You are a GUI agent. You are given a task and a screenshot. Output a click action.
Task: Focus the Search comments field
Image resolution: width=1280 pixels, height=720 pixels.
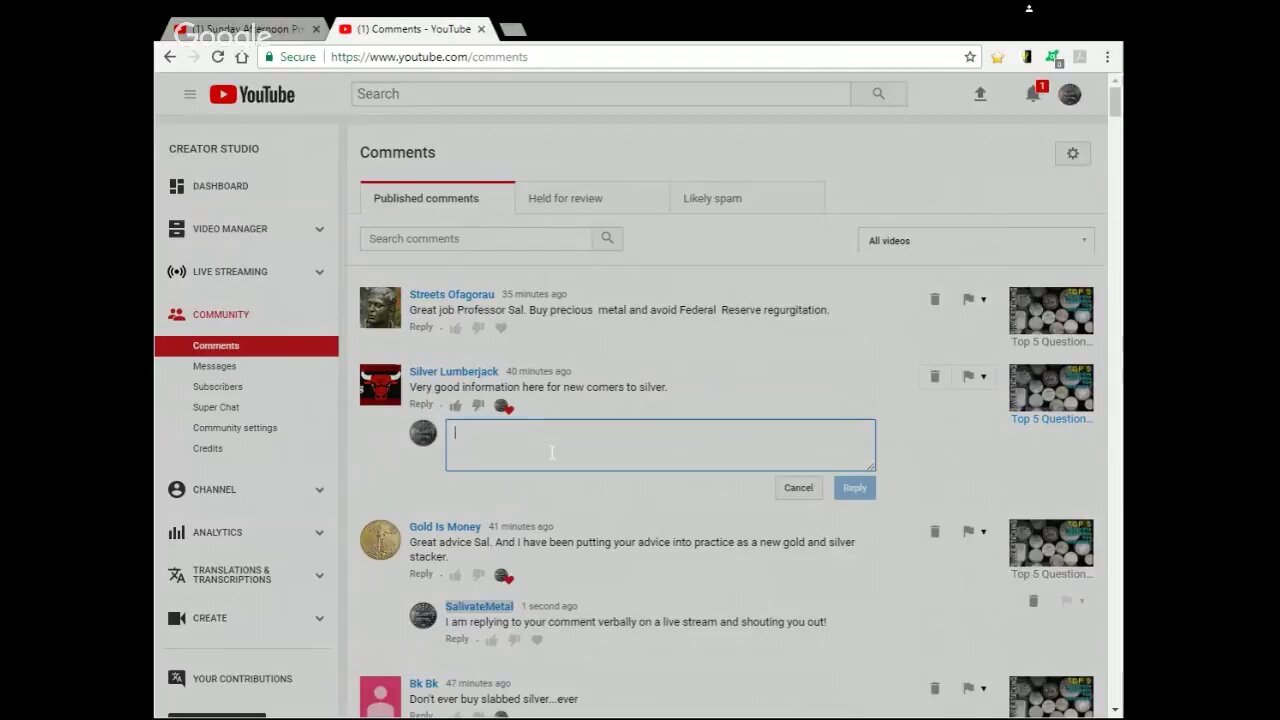[476, 238]
